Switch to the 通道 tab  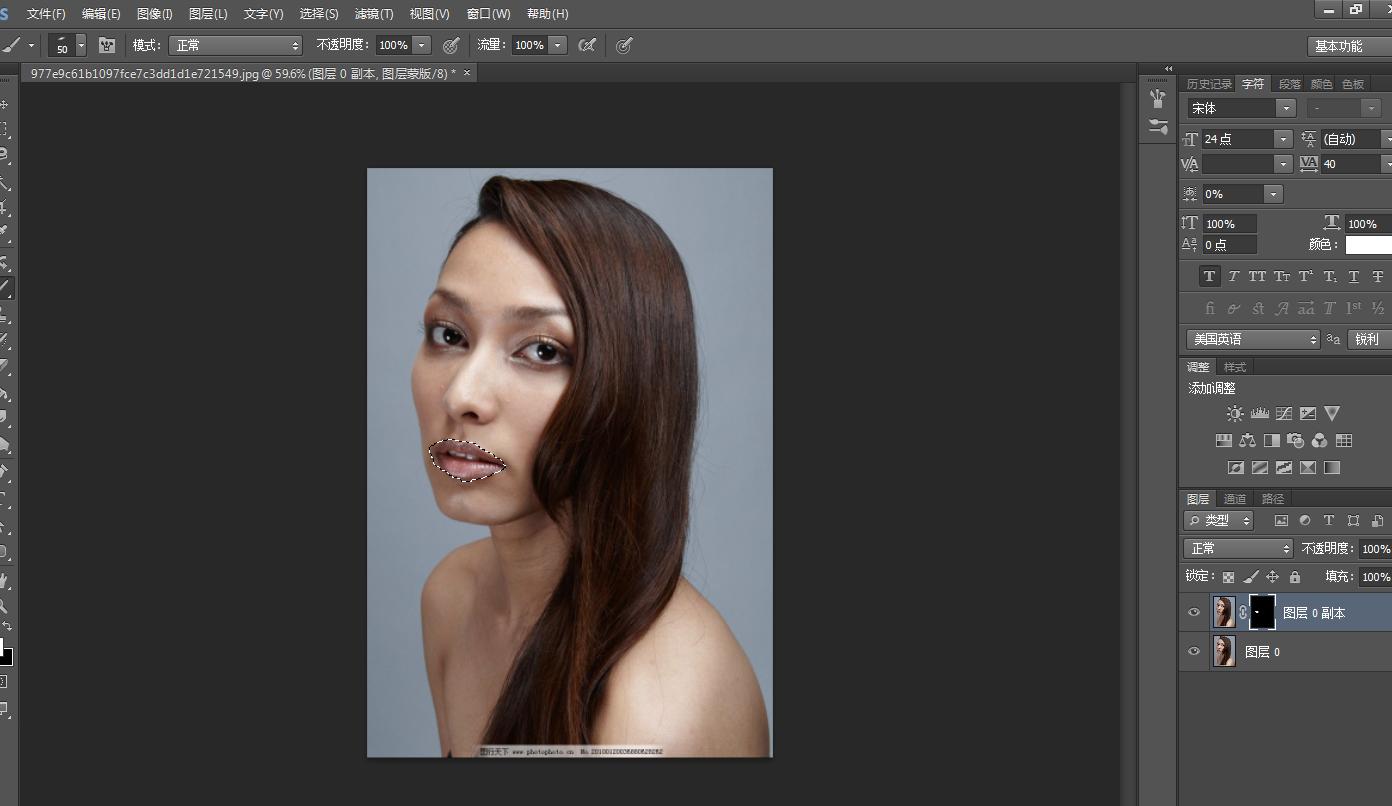[1235, 499]
